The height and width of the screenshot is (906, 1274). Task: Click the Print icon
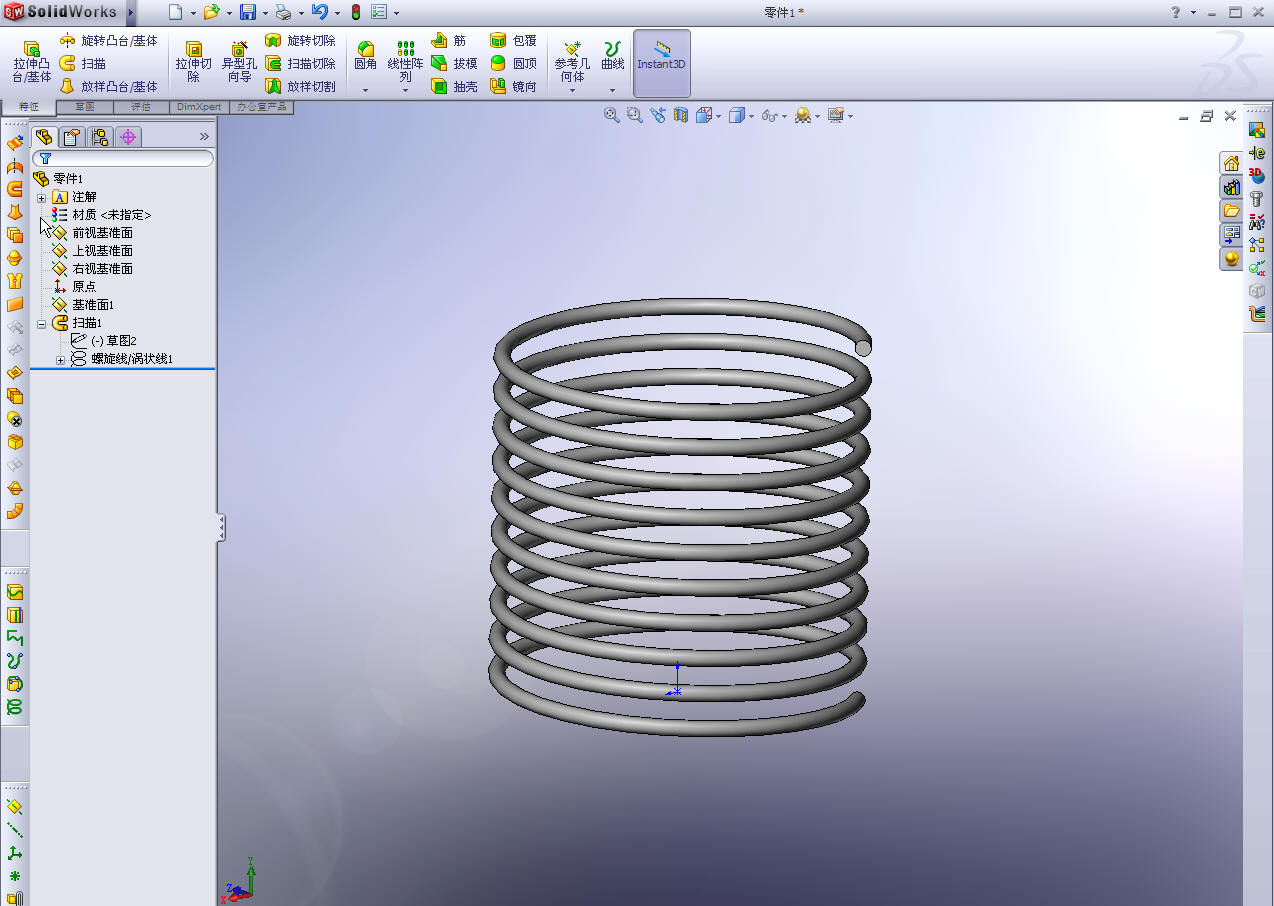coord(283,13)
